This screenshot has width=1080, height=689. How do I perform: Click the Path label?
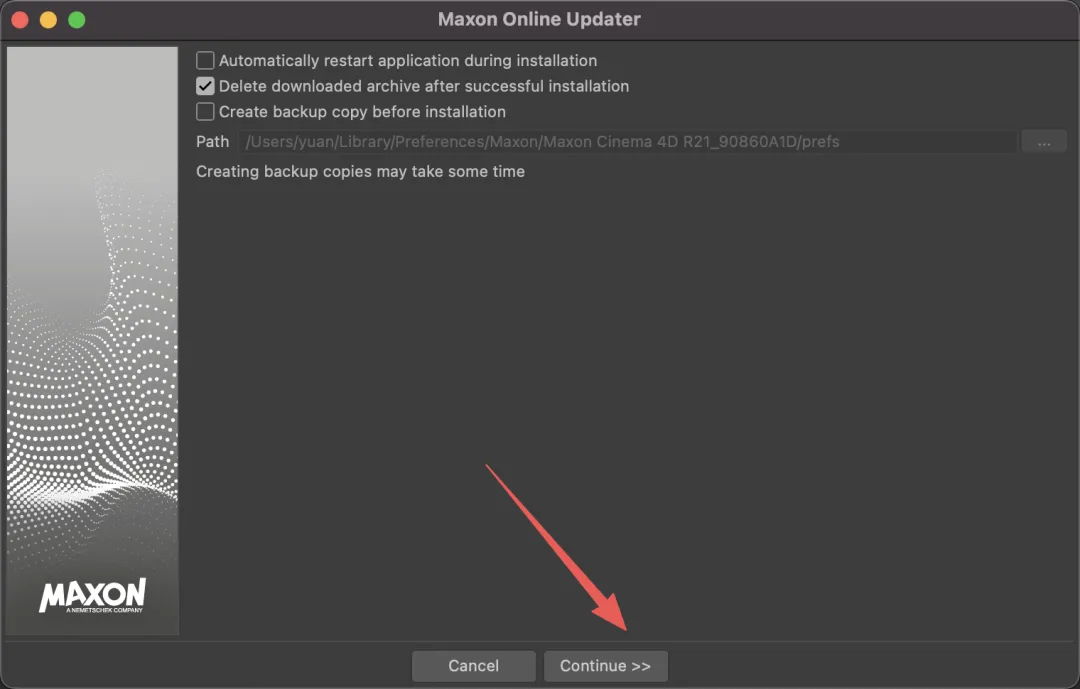pos(212,142)
